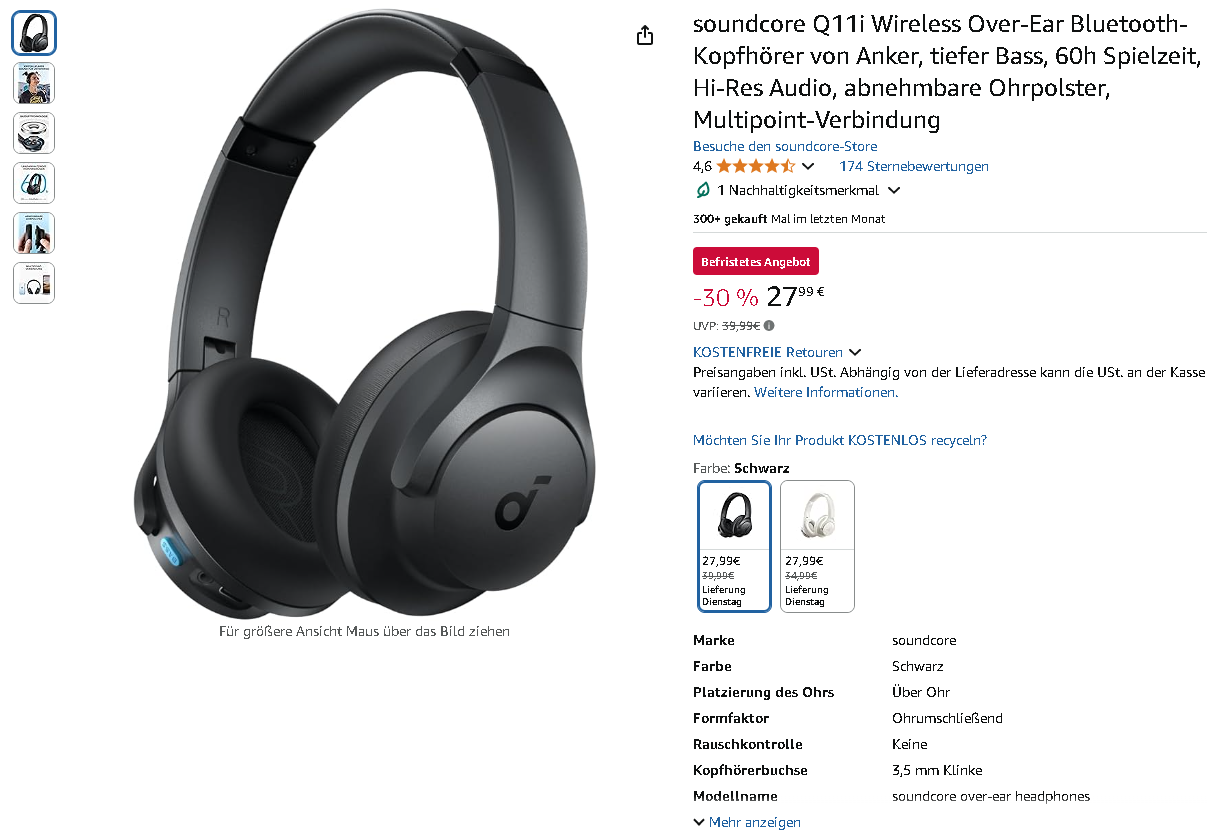Expand Mehr anzeigen product details
This screenshot has height=835, width=1211.
(747, 822)
